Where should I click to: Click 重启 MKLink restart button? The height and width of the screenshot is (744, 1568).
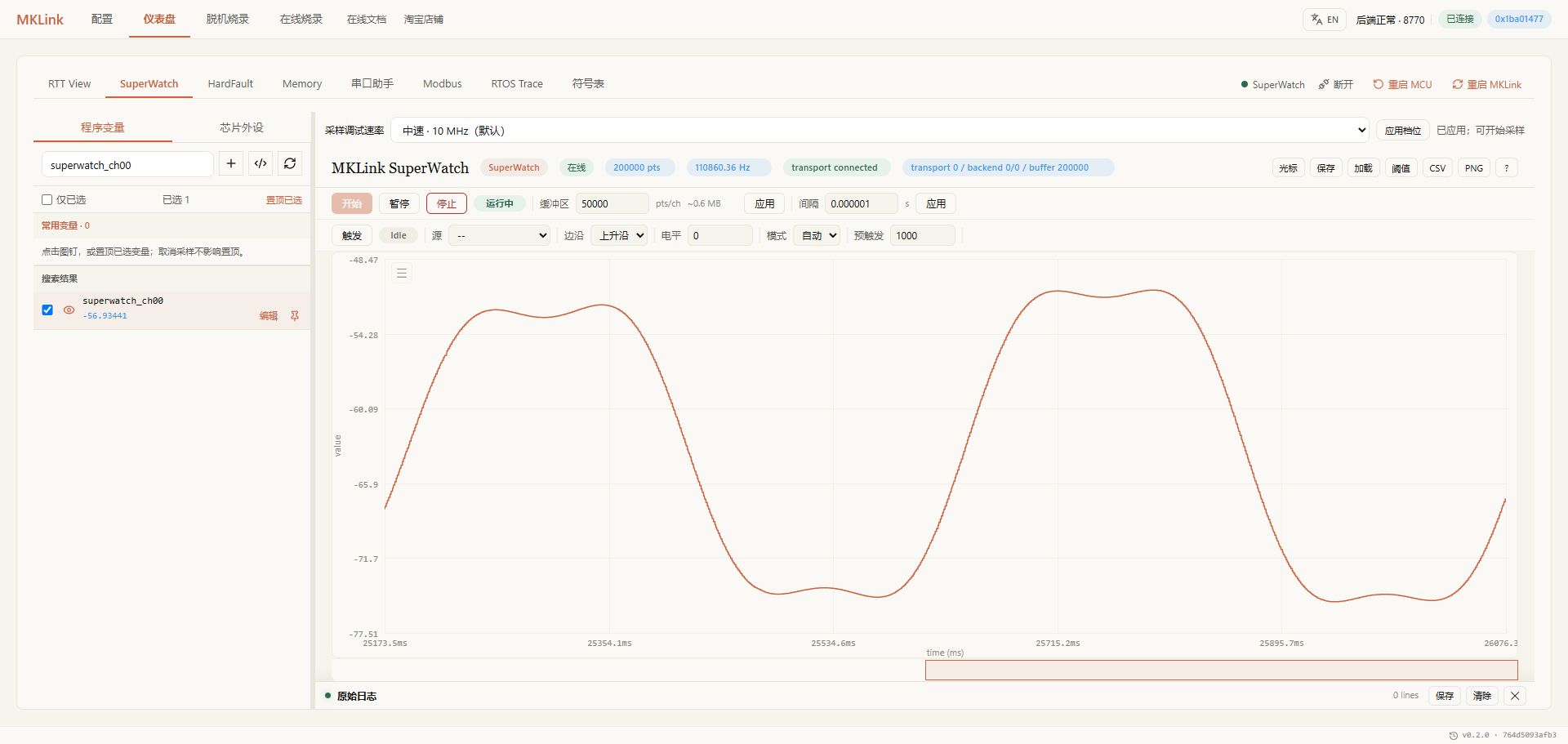point(1486,85)
